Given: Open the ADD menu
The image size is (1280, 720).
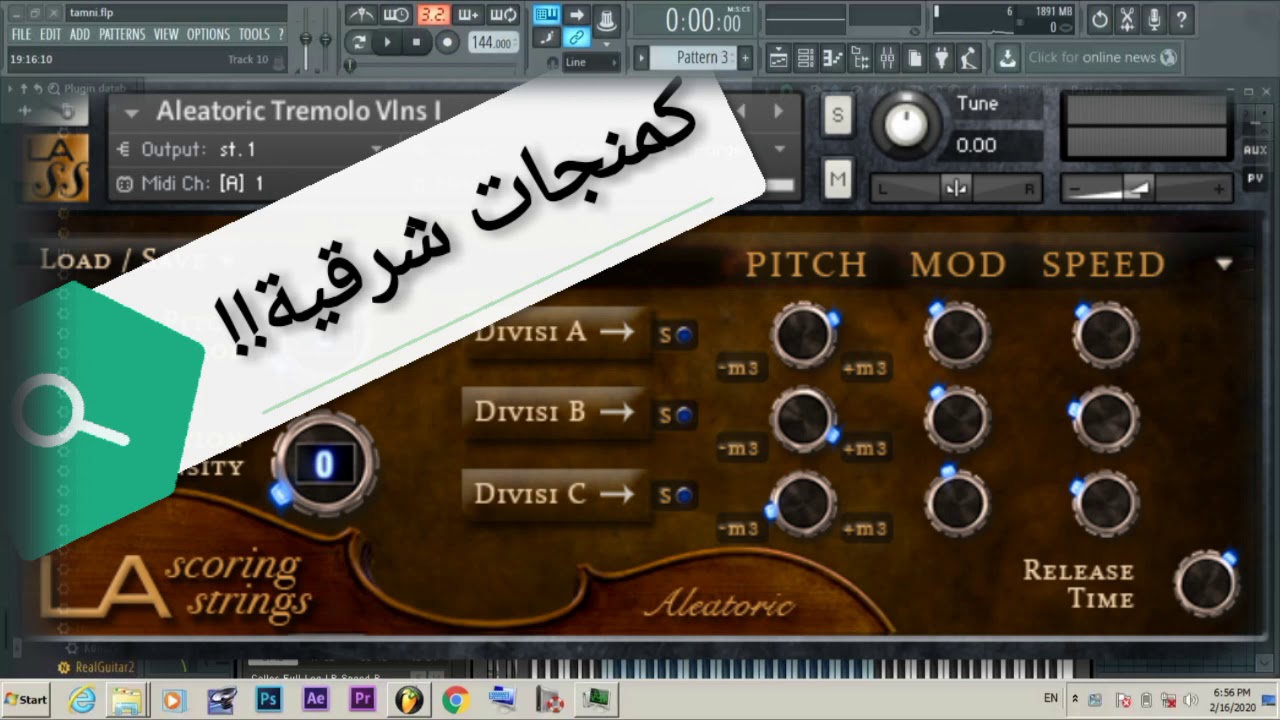Looking at the screenshot, I should tap(80, 34).
